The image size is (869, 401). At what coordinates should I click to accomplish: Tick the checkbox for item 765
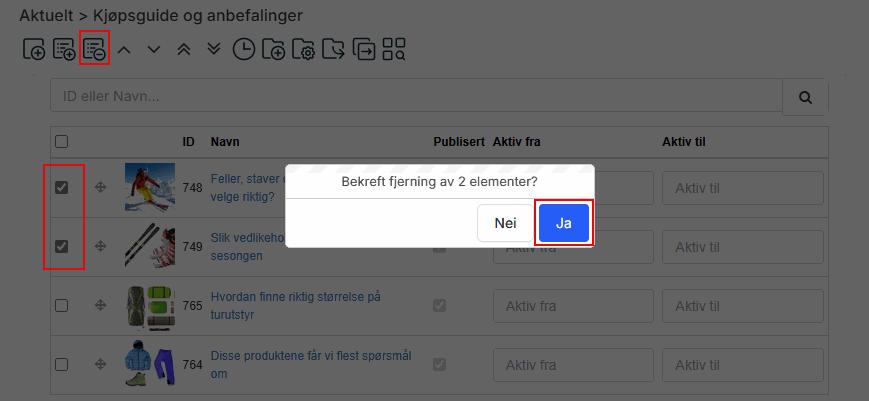[61, 305]
